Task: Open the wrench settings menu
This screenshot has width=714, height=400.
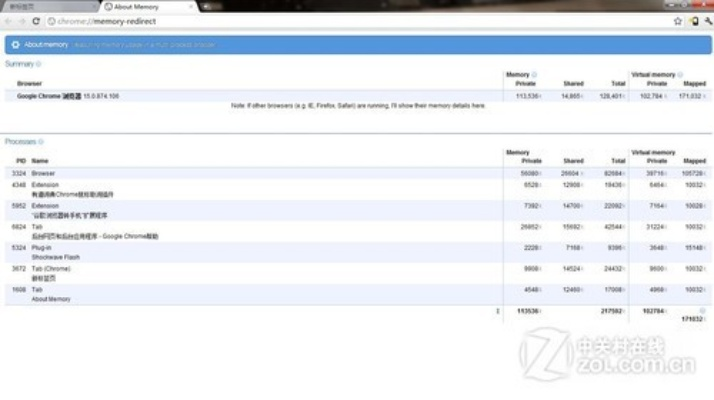Action: point(707,21)
